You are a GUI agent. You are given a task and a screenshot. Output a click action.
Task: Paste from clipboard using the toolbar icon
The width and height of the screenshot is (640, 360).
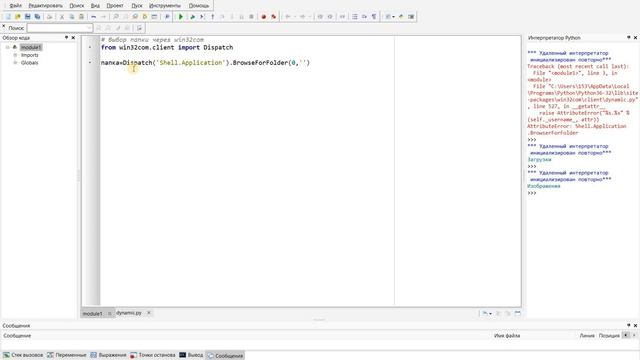click(81, 17)
